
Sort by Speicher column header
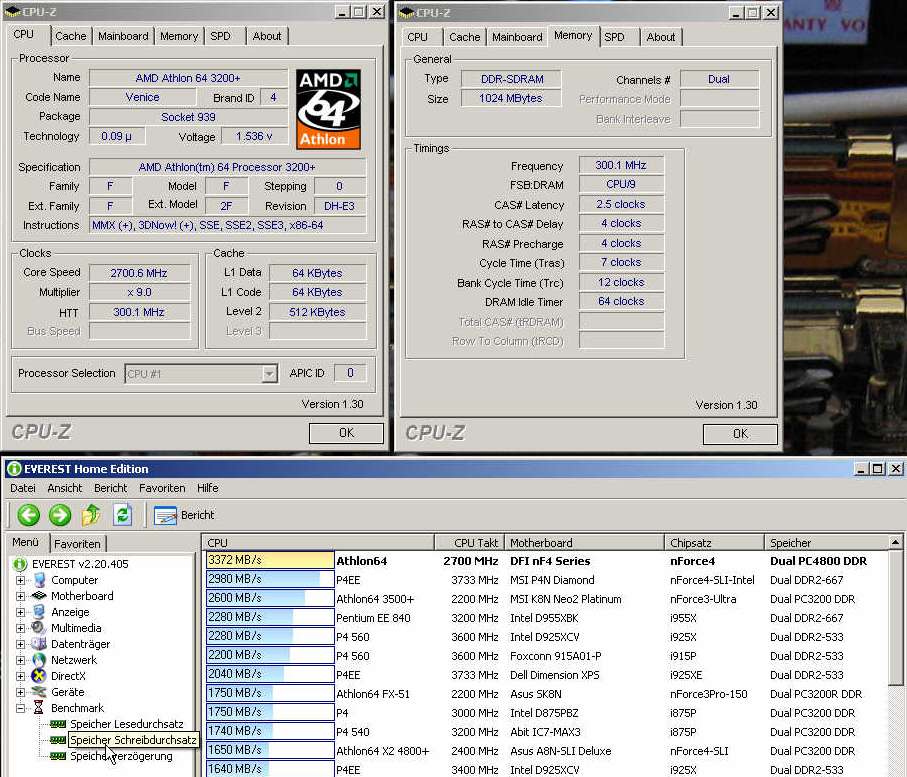coord(826,543)
